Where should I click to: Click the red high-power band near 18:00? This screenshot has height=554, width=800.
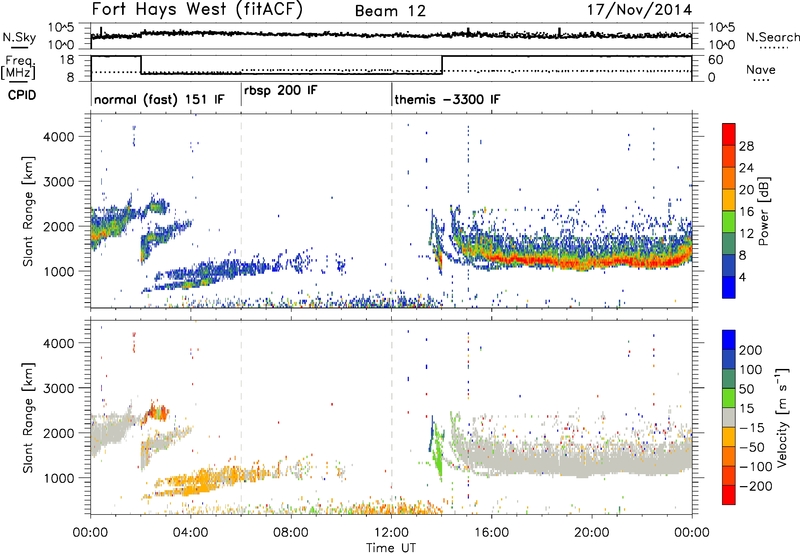point(542,260)
